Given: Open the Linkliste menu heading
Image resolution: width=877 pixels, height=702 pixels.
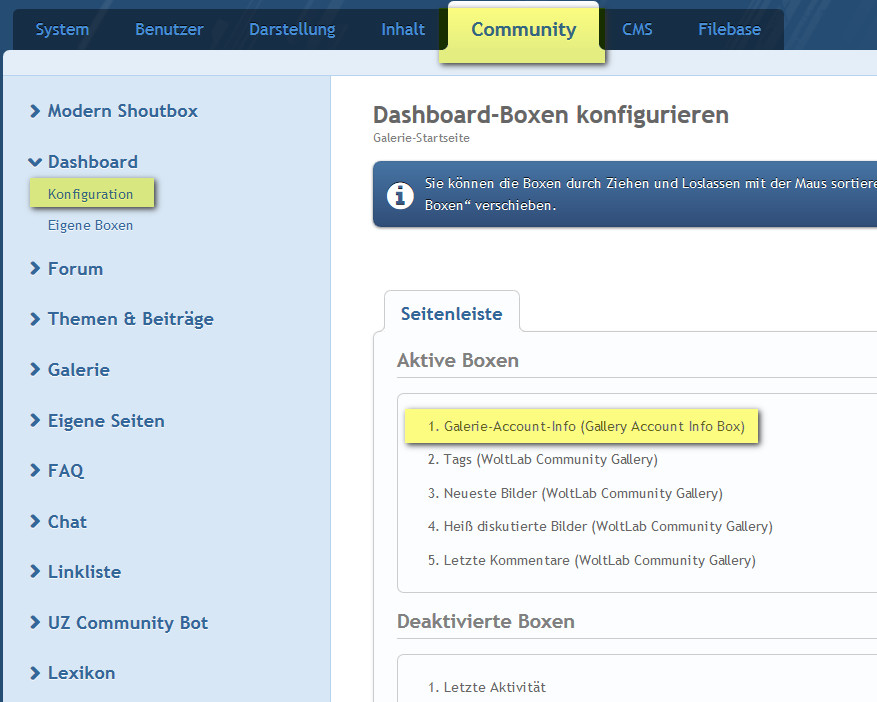Looking at the screenshot, I should (84, 572).
